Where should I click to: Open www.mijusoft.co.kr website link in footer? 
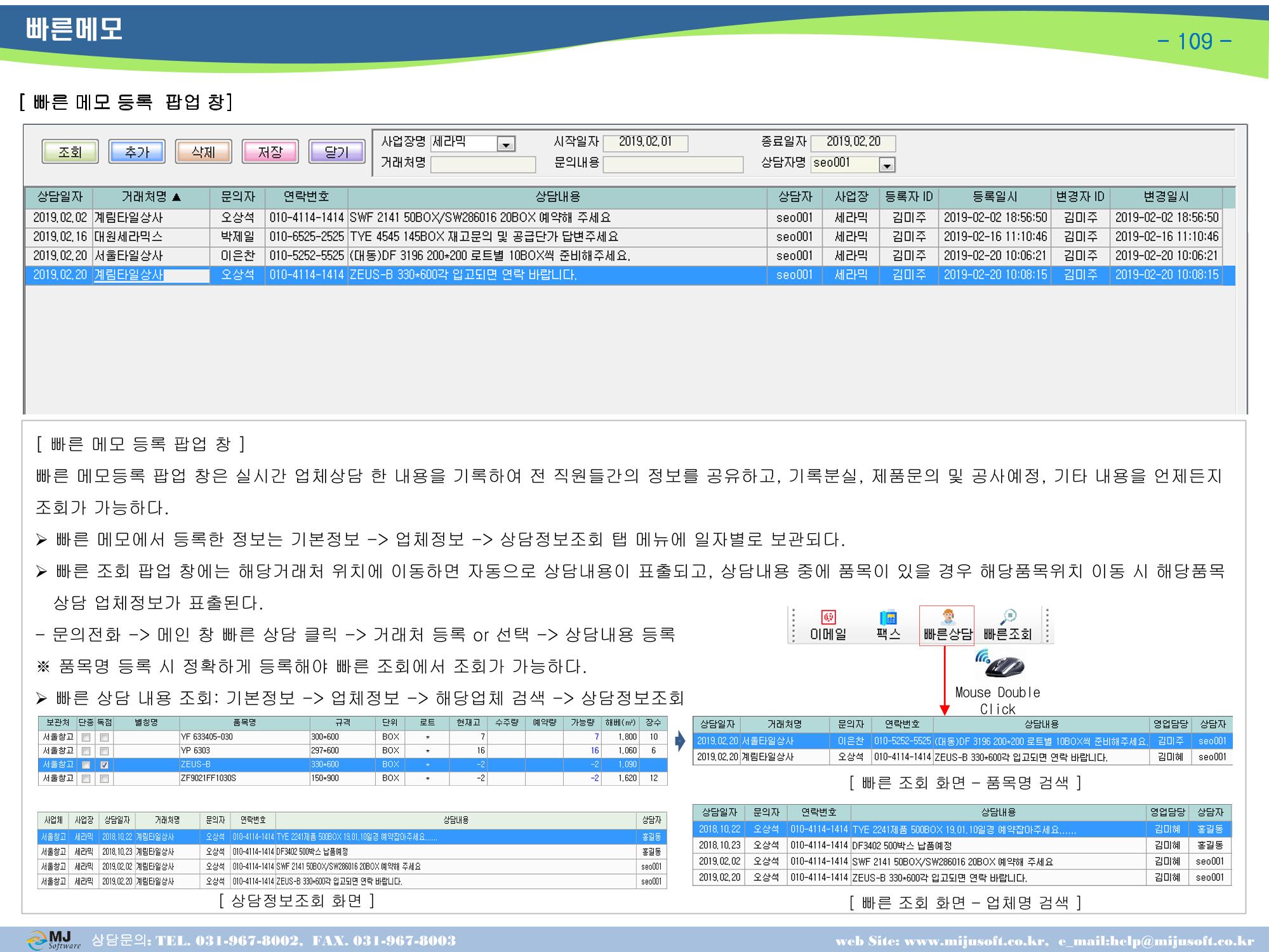point(974,941)
